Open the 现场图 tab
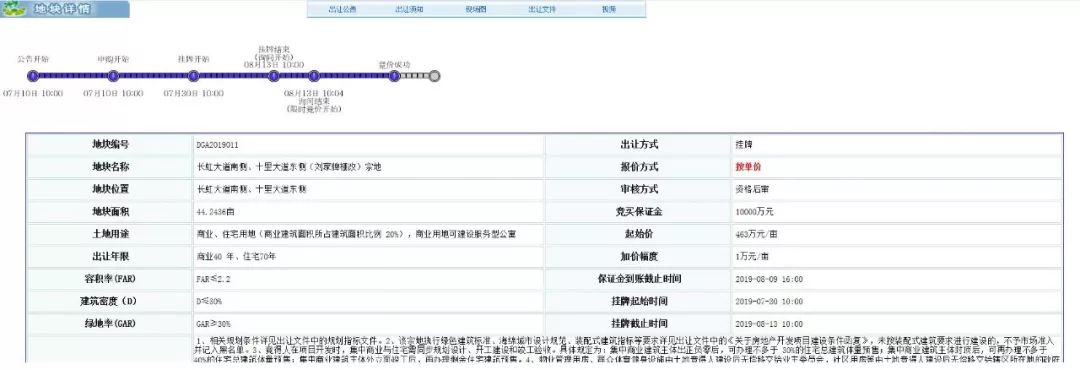This screenshot has width=1080, height=370. [476, 10]
